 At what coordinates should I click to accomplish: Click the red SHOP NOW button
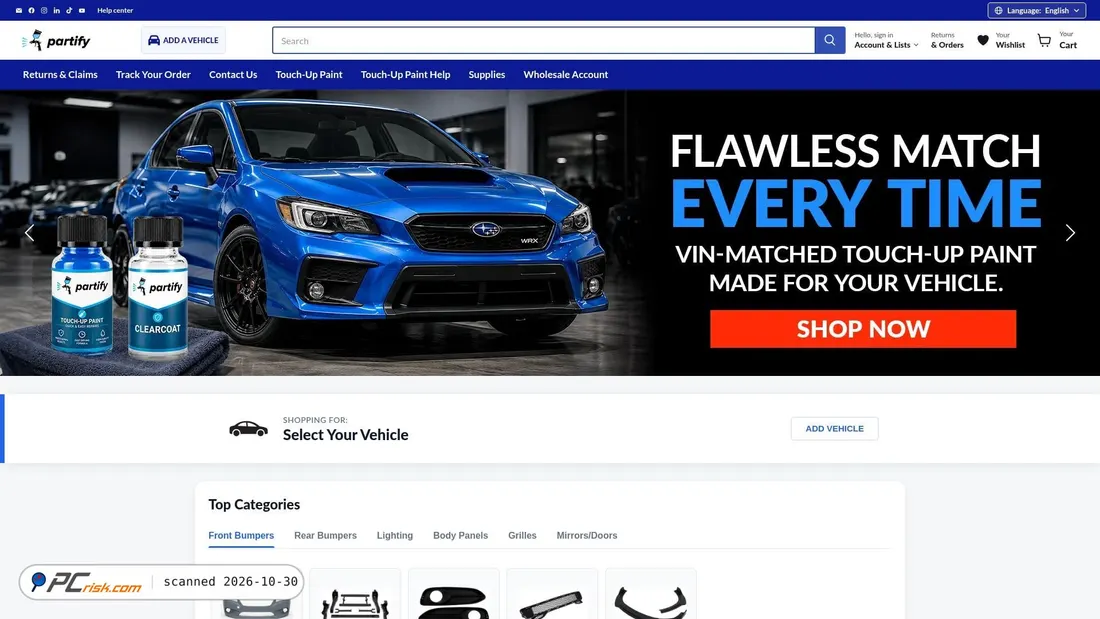(x=863, y=328)
